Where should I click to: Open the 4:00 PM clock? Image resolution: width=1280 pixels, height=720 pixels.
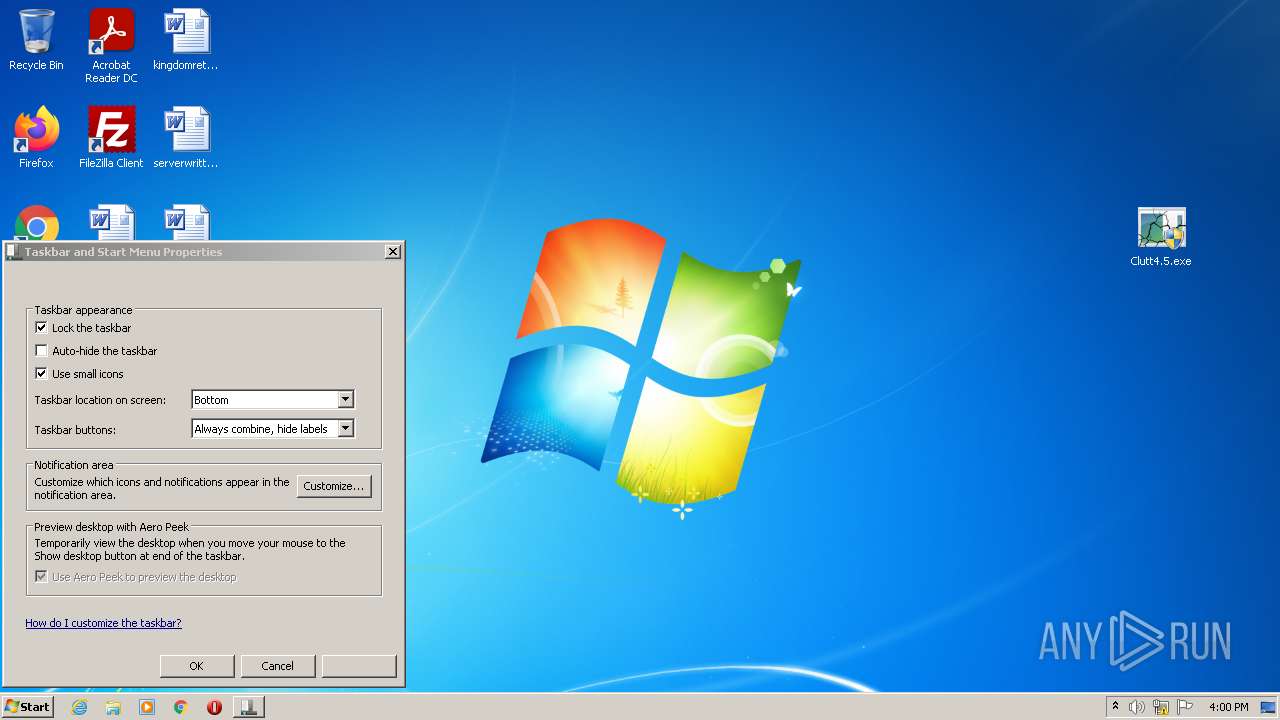(x=1228, y=707)
